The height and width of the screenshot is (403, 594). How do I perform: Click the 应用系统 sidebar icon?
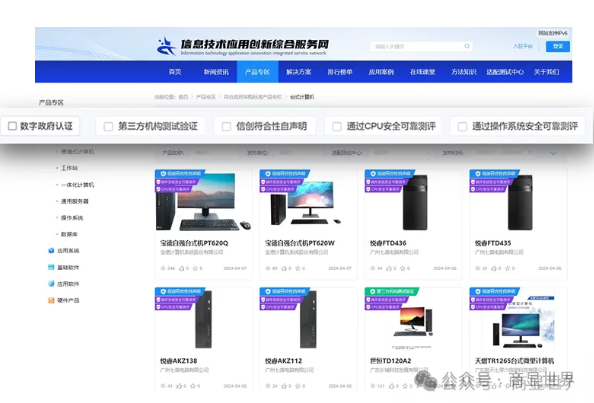51,250
